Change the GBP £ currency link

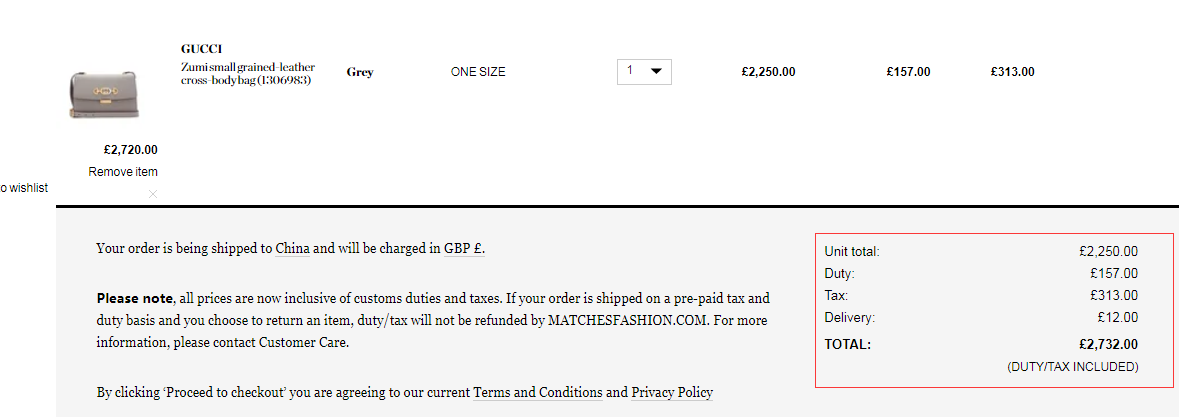coord(464,248)
